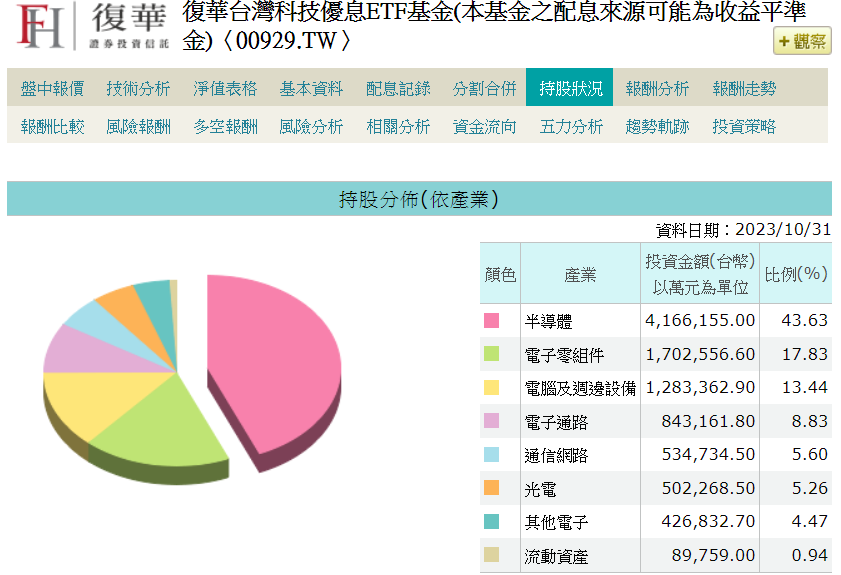Select the 光電 industry name

(x=540, y=489)
